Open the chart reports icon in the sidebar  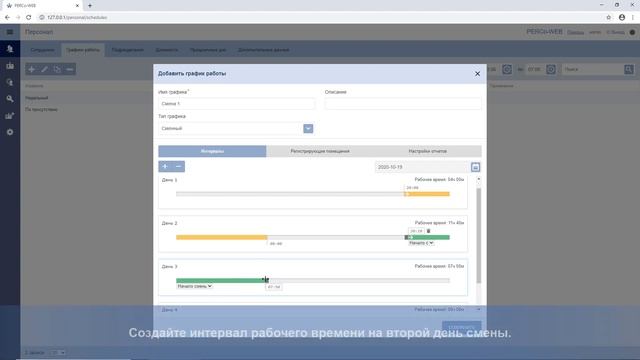10,116
